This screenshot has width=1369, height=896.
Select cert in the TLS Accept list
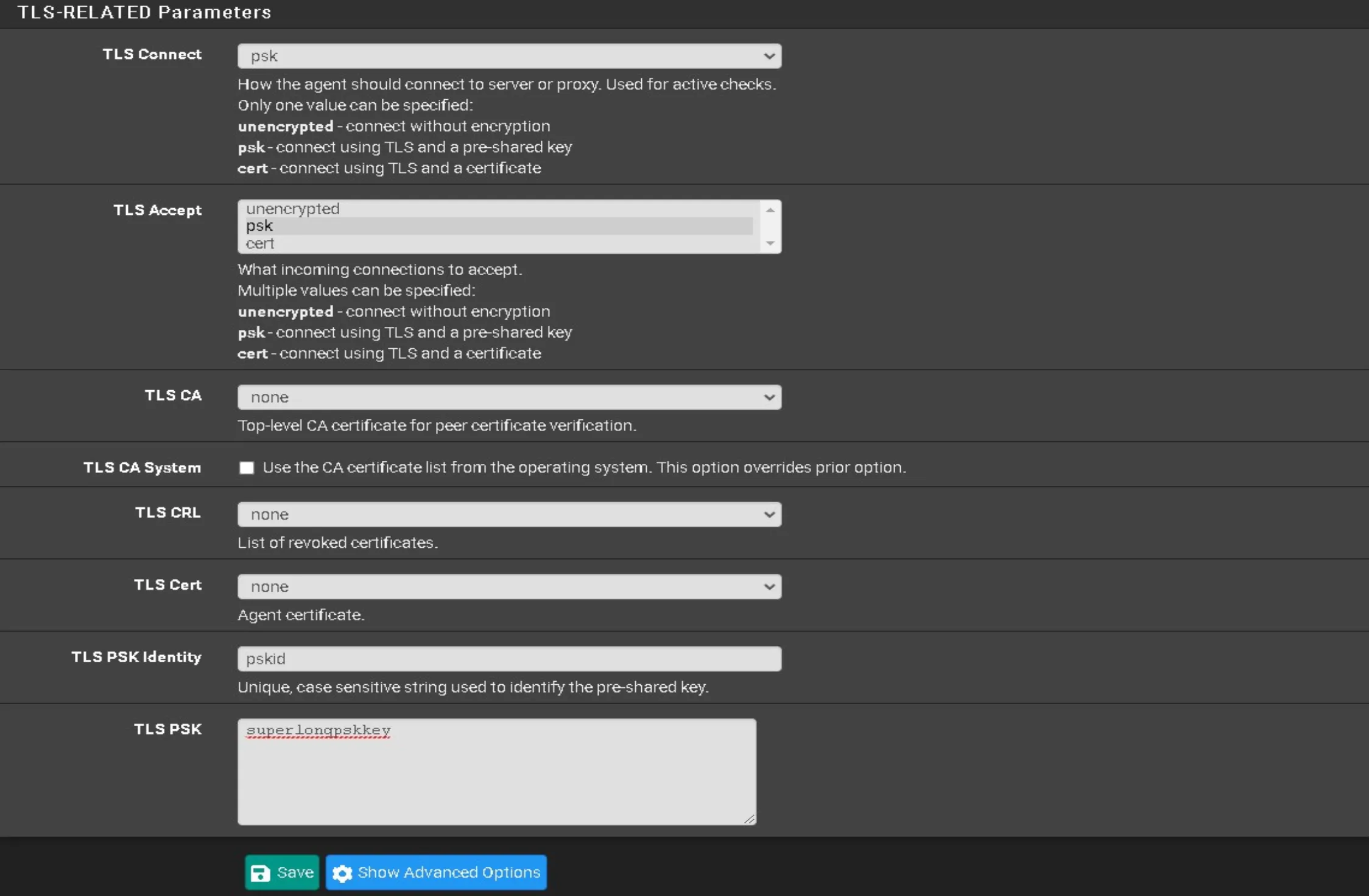[x=426, y=243]
